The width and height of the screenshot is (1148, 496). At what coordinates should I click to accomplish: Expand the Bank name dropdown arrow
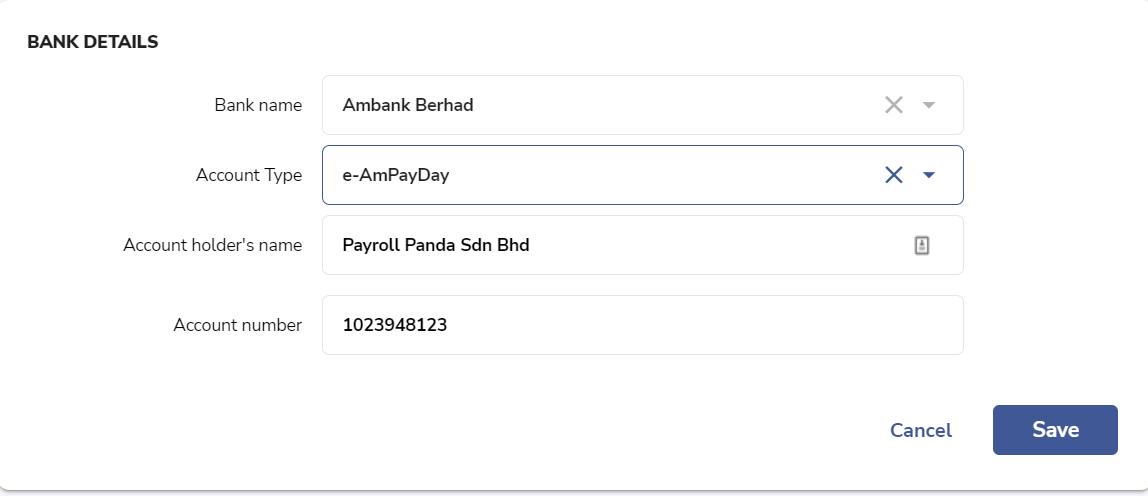(x=929, y=105)
